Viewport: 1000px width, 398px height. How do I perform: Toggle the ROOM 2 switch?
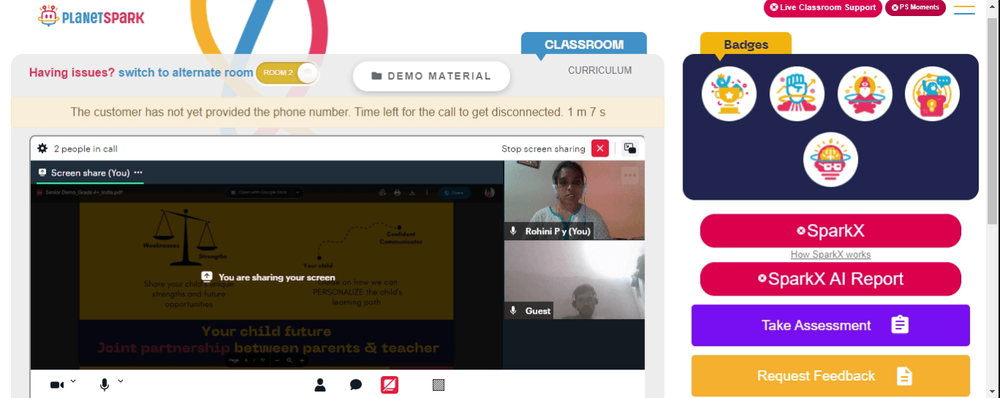point(287,73)
